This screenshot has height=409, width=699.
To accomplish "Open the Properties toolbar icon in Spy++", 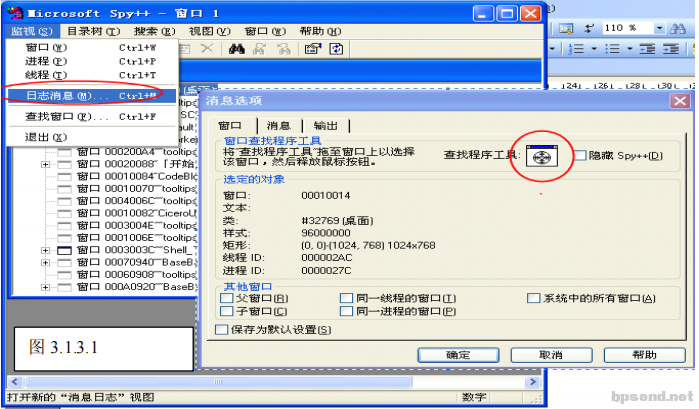I will [313, 49].
